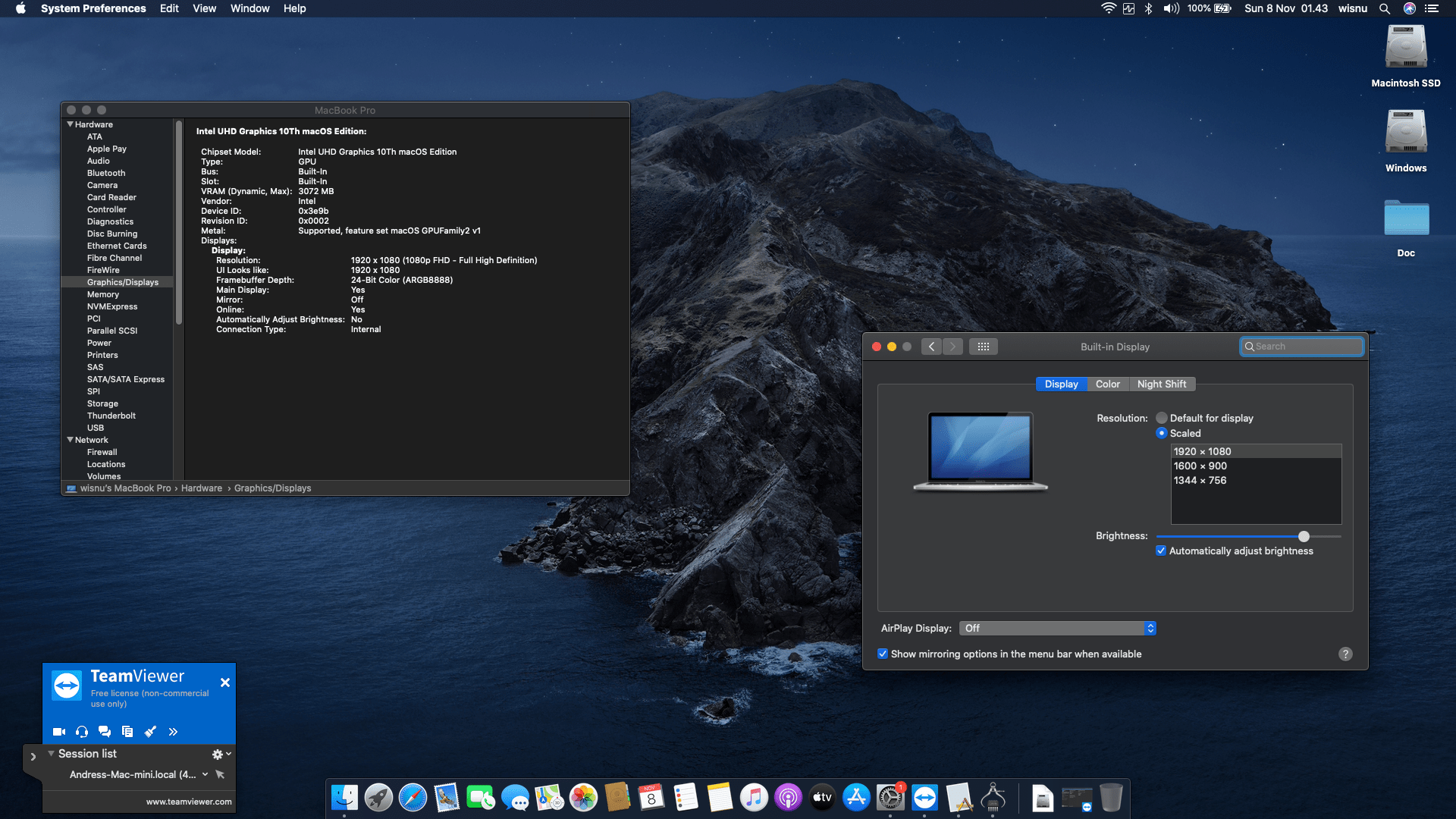Uncheck Automatically adjust brightness

[x=1161, y=550]
